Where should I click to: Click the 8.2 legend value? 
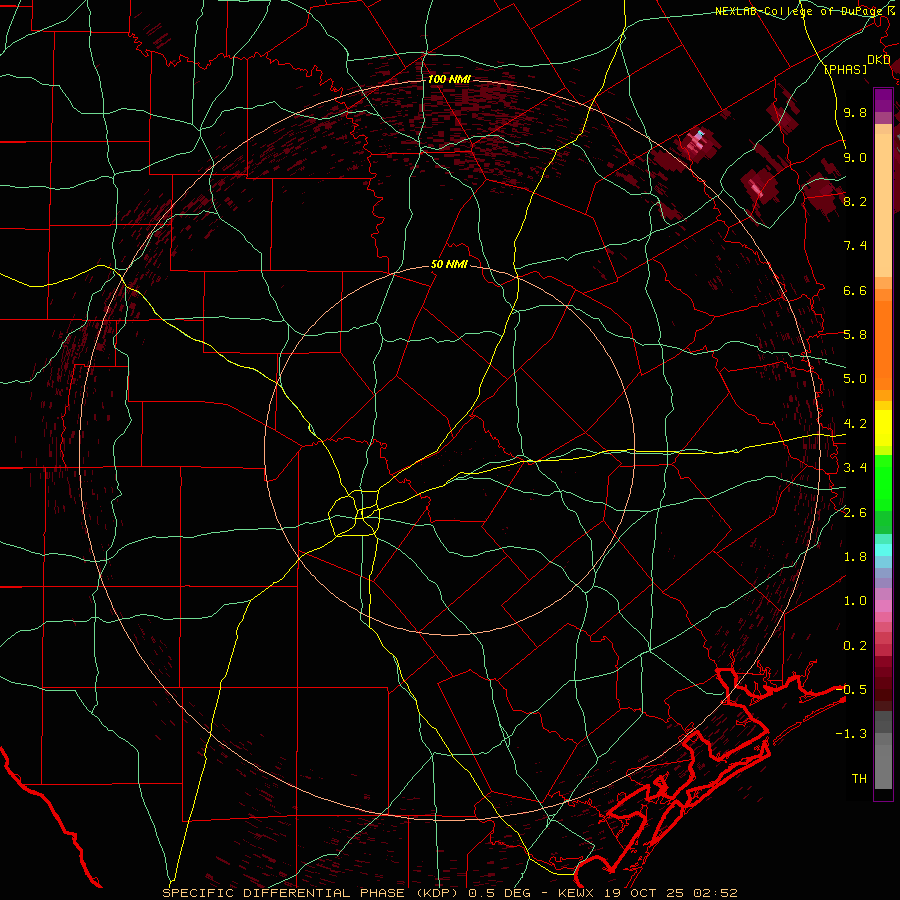pos(855,201)
